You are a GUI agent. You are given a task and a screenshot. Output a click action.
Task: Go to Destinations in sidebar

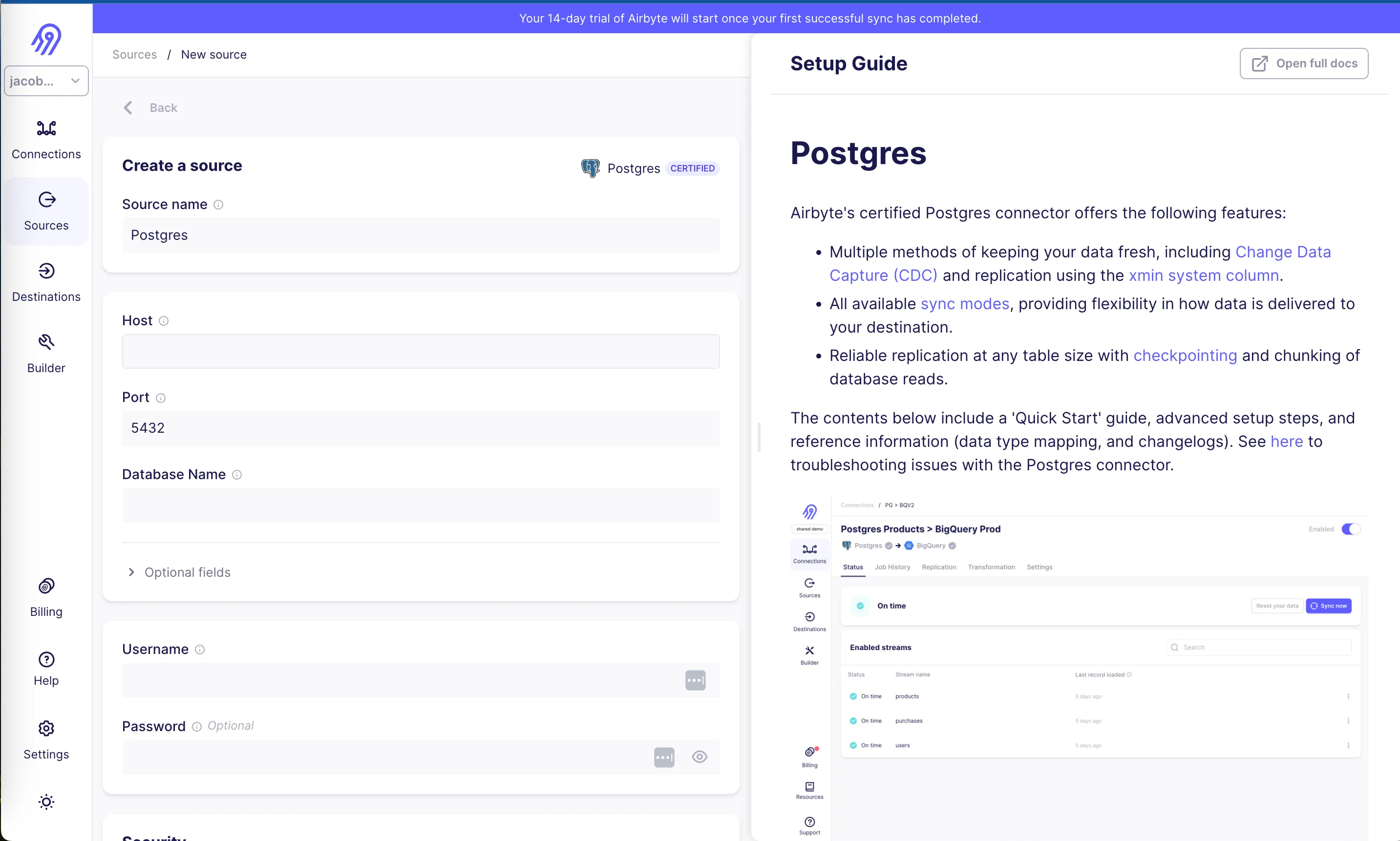tap(46, 282)
